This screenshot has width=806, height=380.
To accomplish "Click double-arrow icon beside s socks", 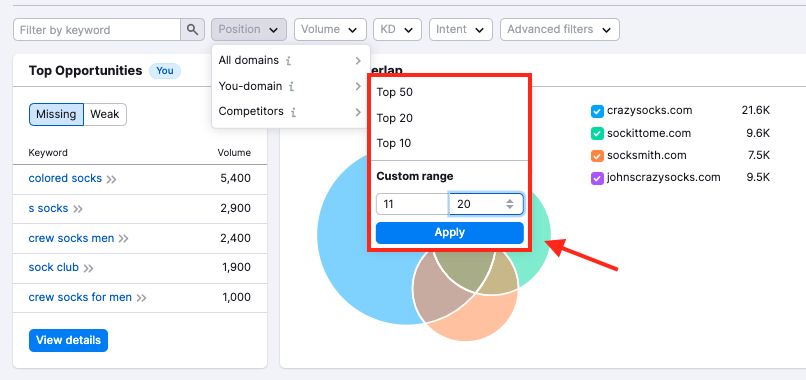I will coord(78,209).
